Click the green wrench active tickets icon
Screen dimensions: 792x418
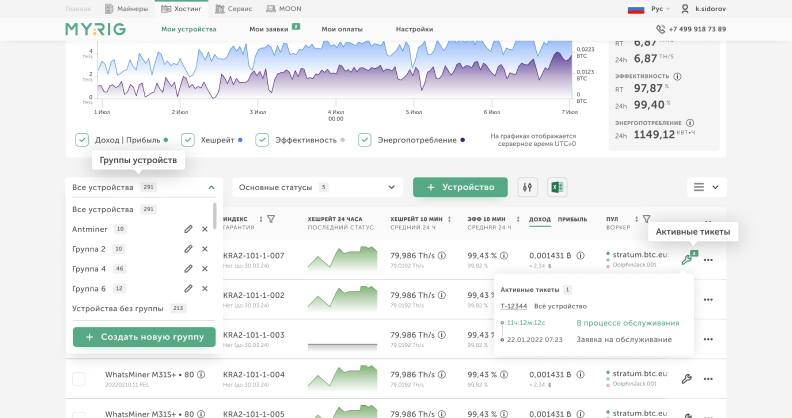click(687, 259)
